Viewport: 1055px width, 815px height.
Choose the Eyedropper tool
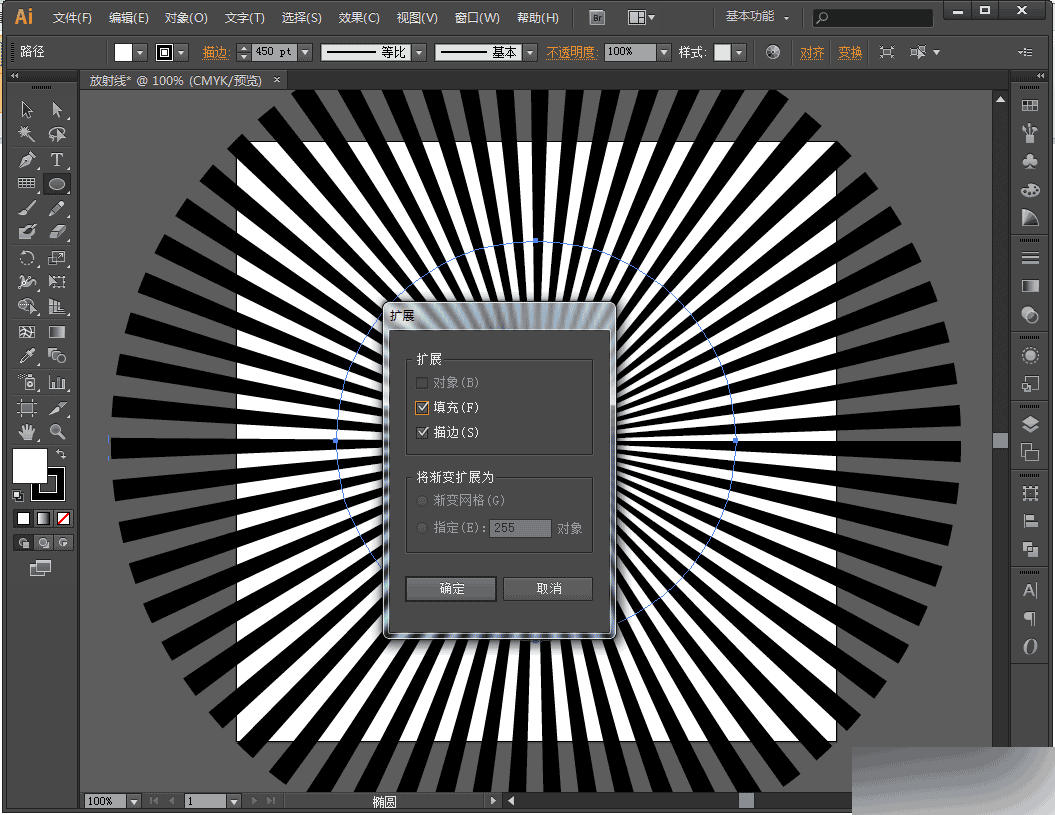[27, 356]
